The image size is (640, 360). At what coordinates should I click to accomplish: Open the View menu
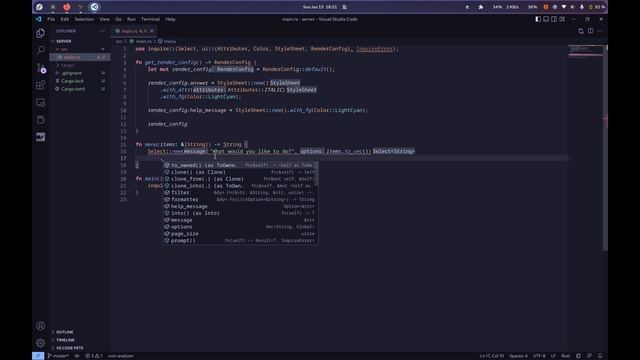coord(104,19)
